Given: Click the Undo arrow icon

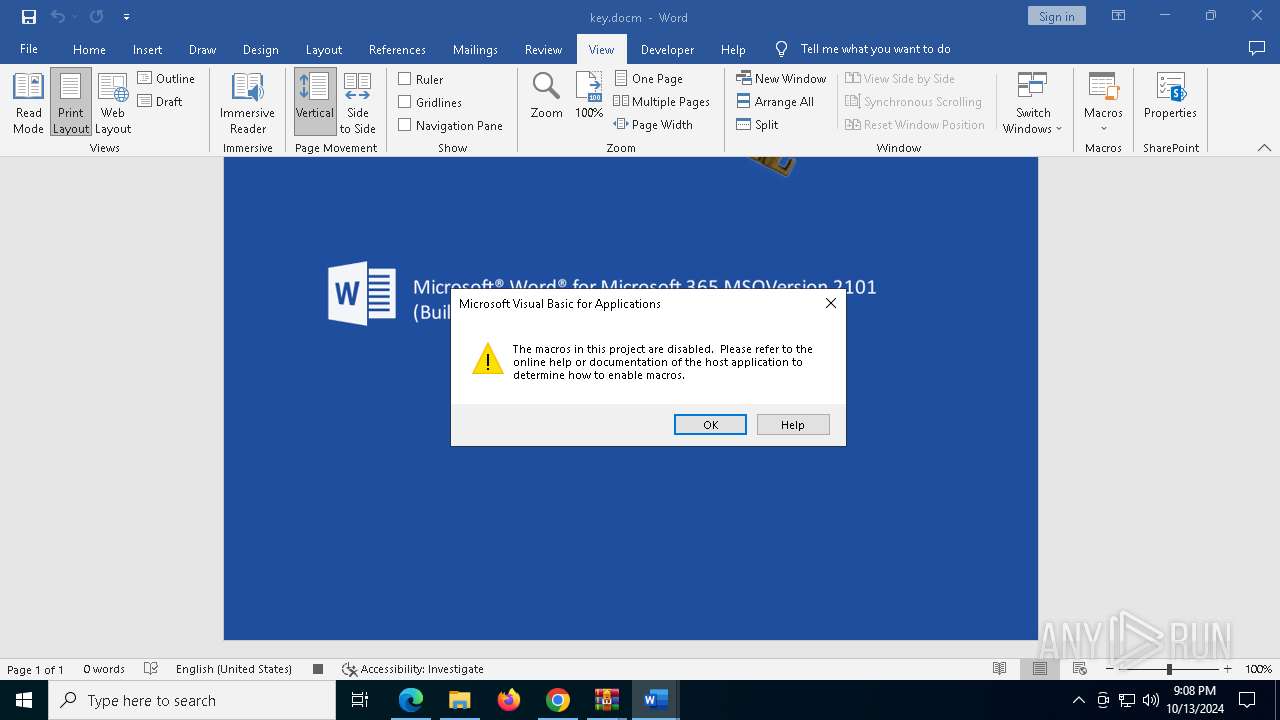Looking at the screenshot, I should click(x=58, y=17).
